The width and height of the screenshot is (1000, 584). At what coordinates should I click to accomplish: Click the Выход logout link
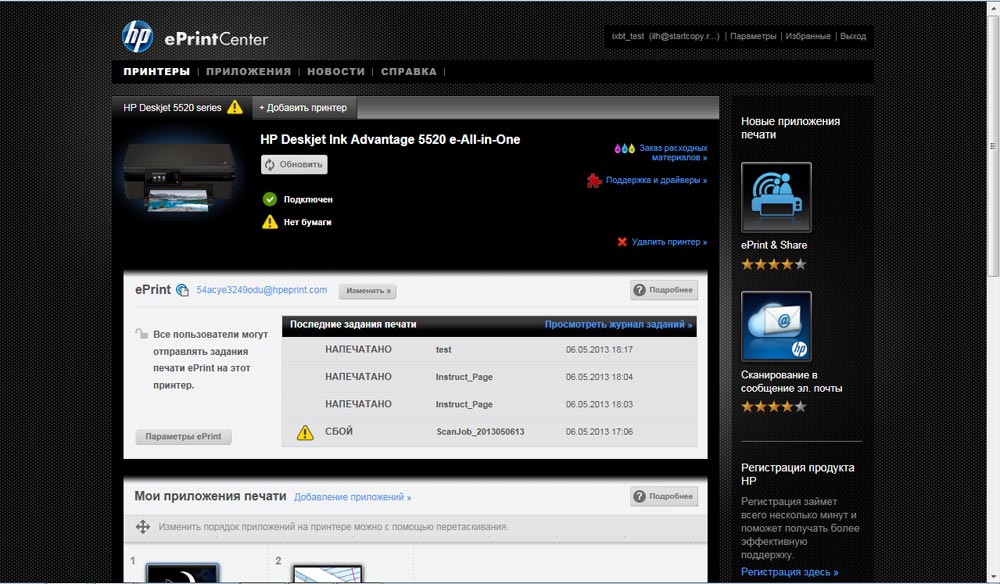click(x=853, y=36)
